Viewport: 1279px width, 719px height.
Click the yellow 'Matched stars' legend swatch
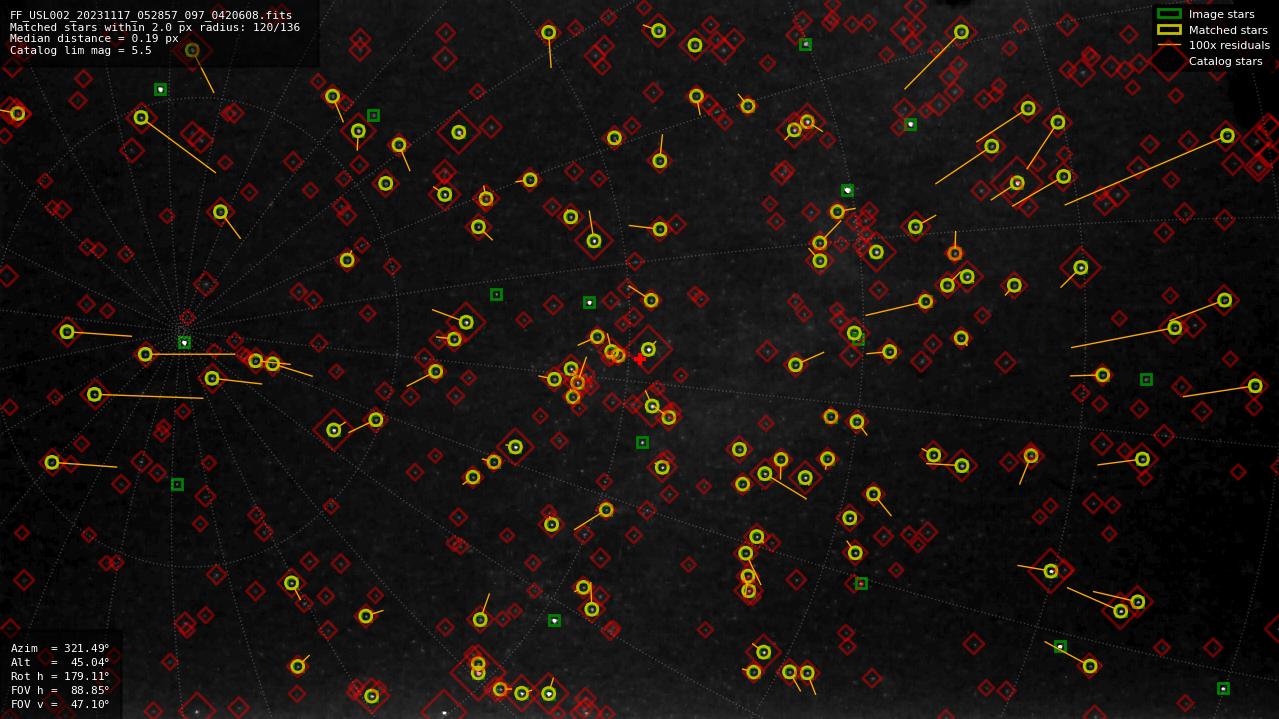point(1169,30)
